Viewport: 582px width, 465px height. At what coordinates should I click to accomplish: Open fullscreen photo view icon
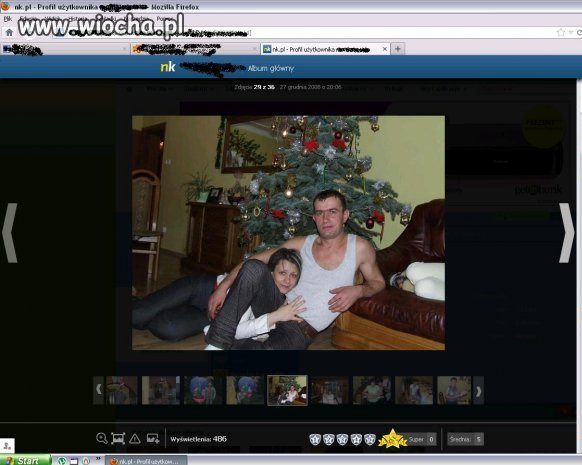118,439
